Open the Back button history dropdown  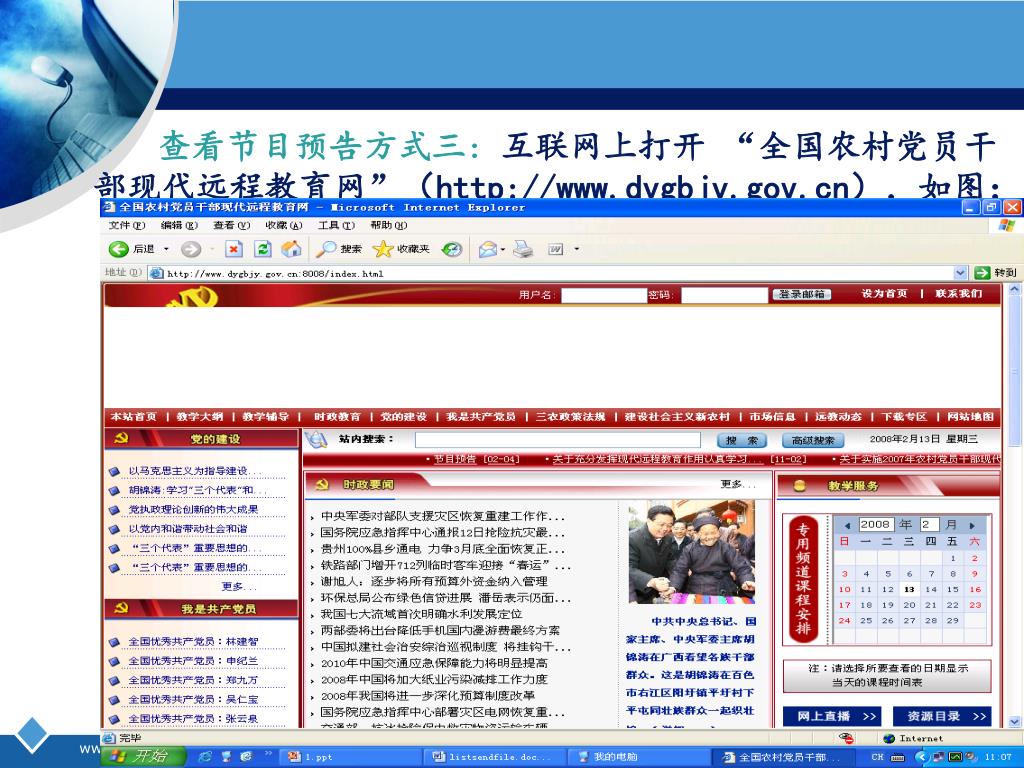(166, 249)
